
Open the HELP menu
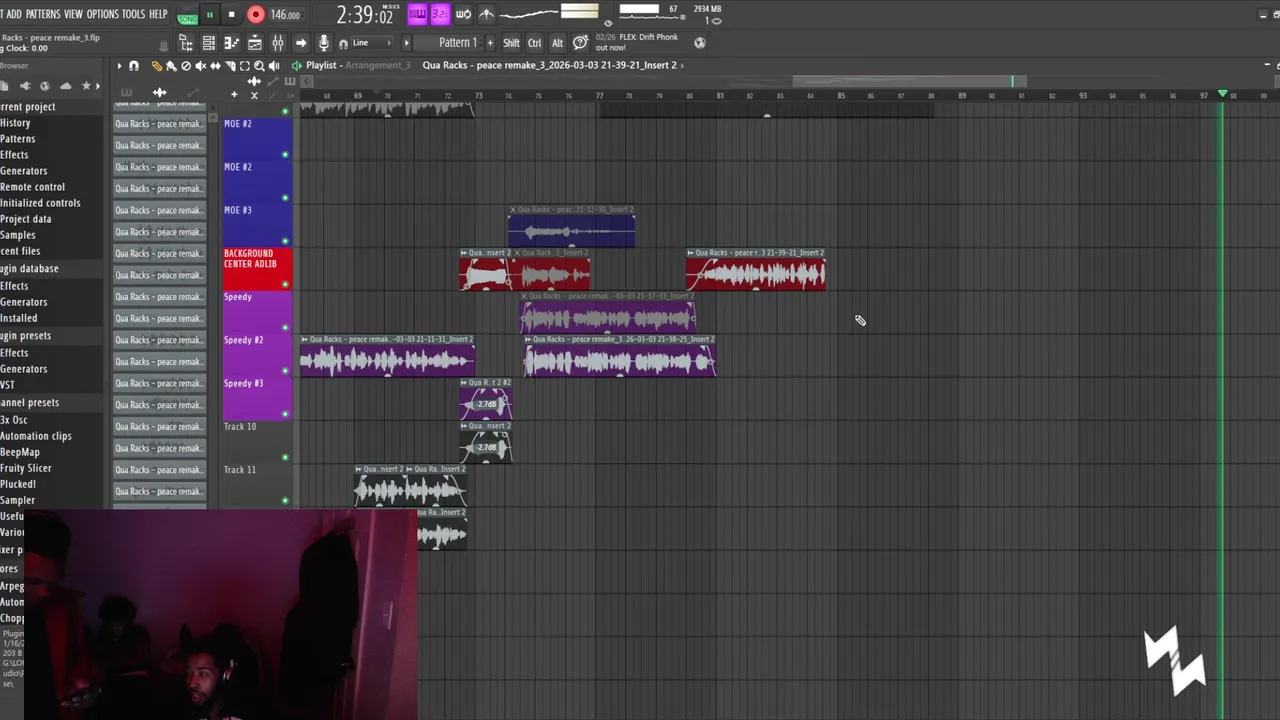point(158,14)
